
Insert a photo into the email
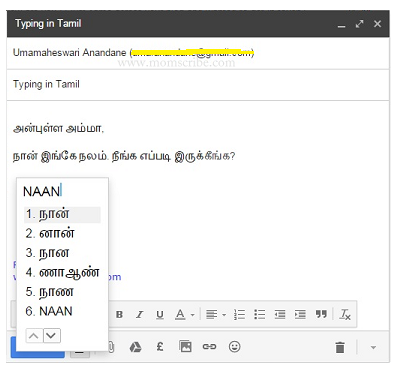(x=185, y=347)
